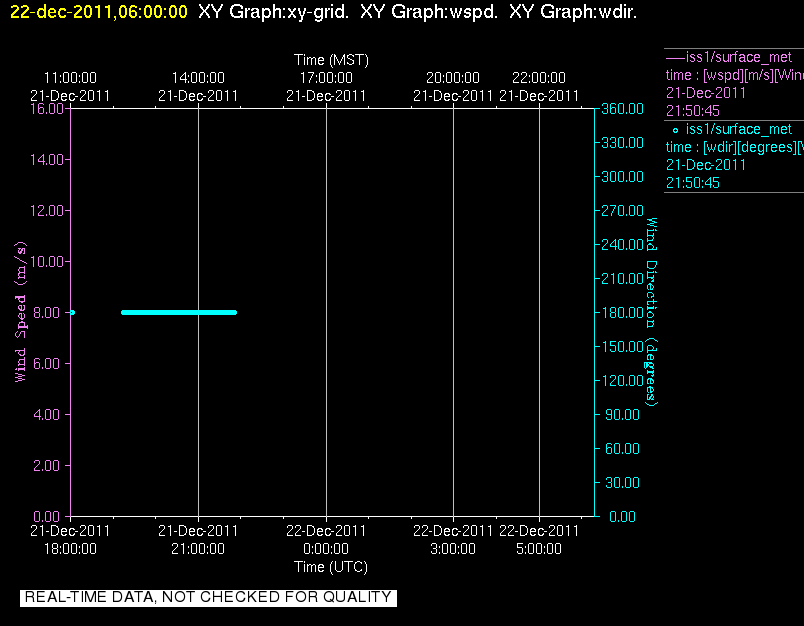Click the 'Wind Direction (degrees)' axis label
Image resolution: width=804 pixels, height=626 pixels.
pyautogui.click(x=651, y=312)
